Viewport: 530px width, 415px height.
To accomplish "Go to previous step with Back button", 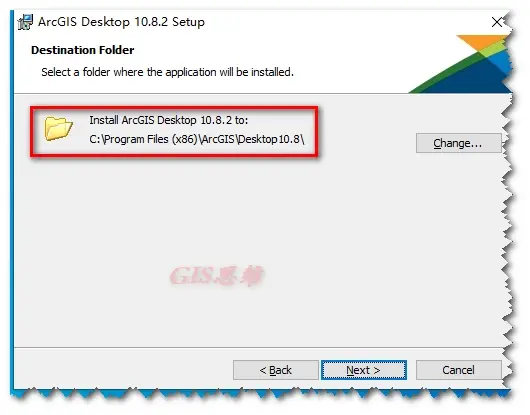I will tap(275, 370).
